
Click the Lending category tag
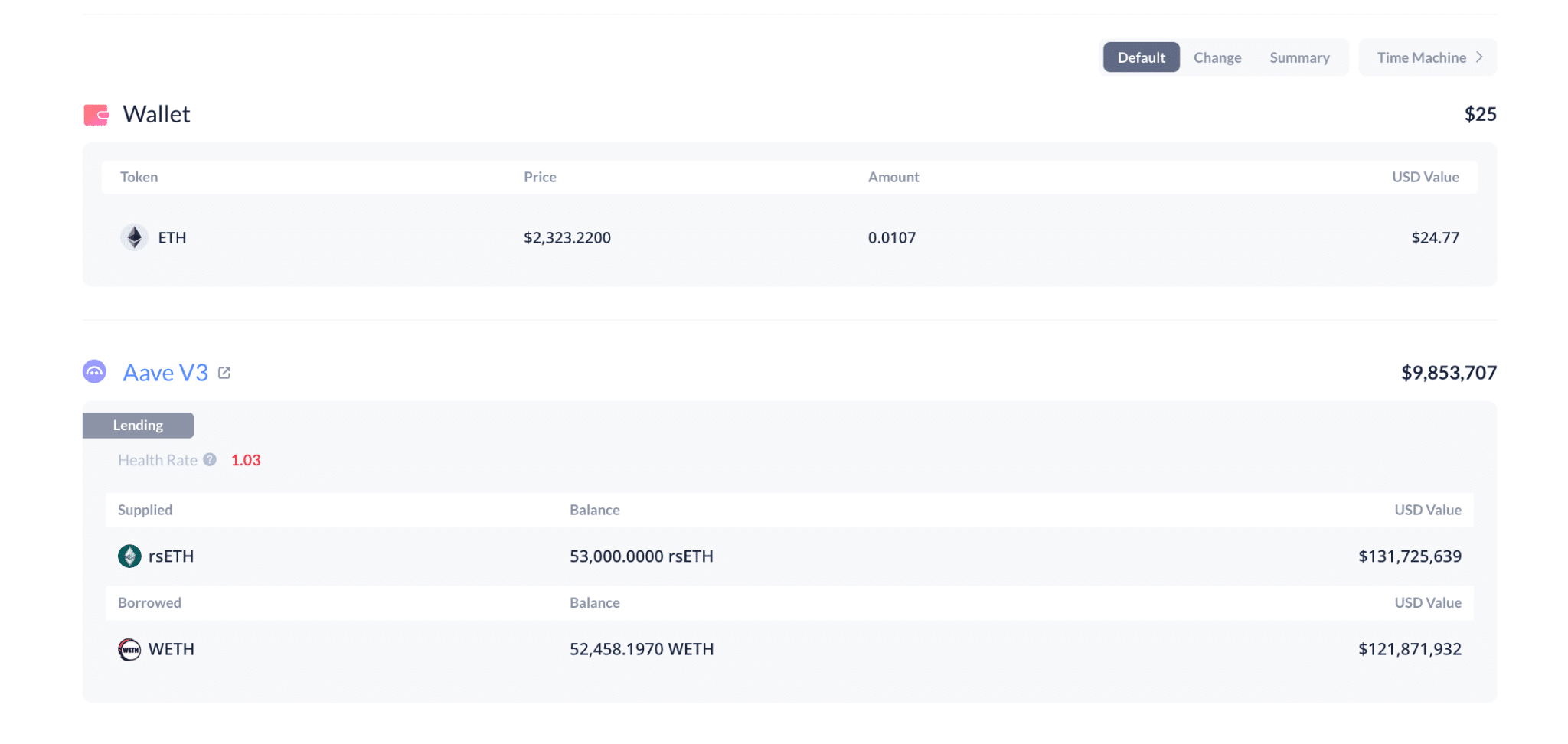138,426
